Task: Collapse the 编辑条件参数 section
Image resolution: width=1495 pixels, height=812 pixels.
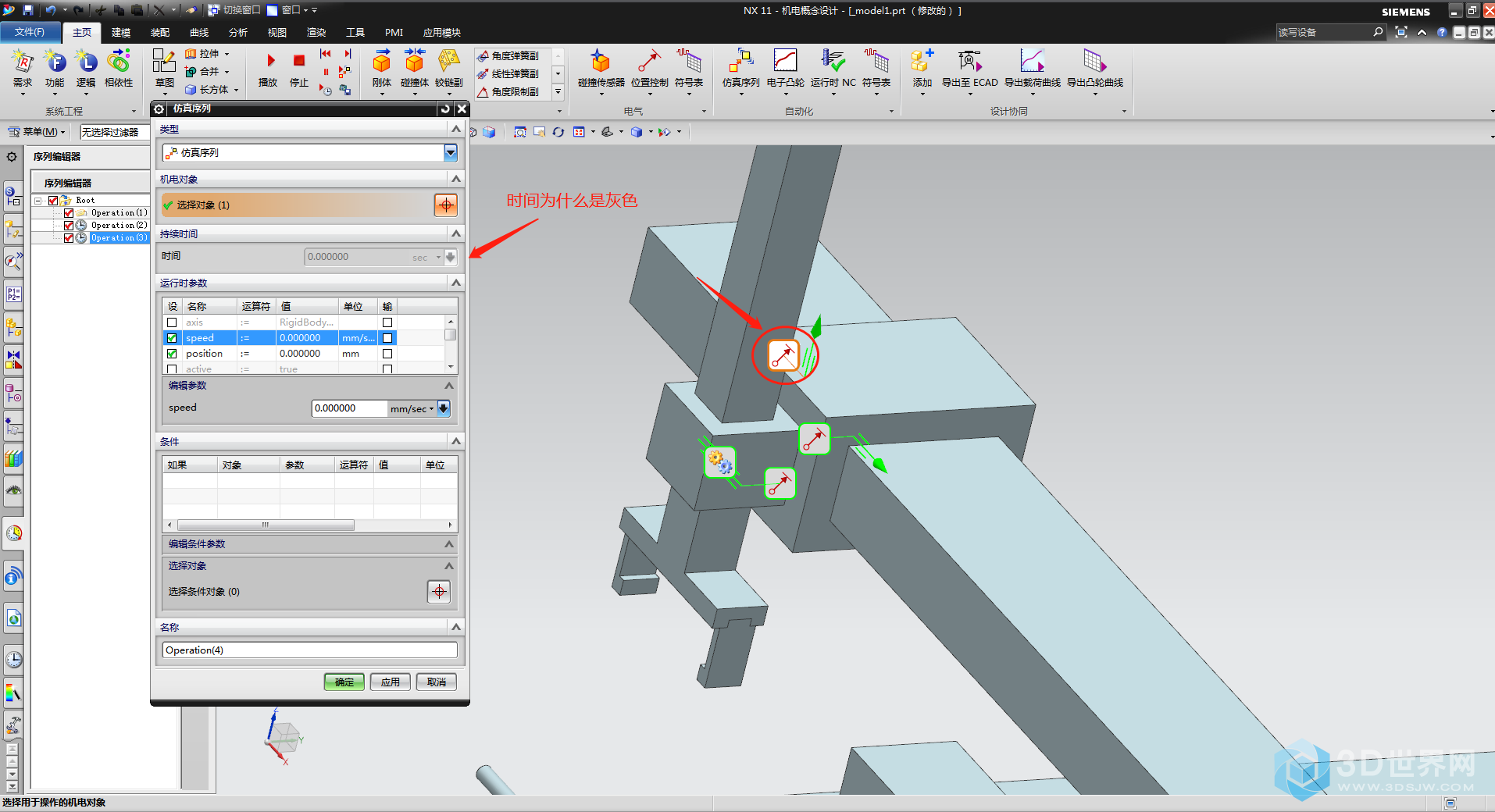Action: tap(449, 544)
